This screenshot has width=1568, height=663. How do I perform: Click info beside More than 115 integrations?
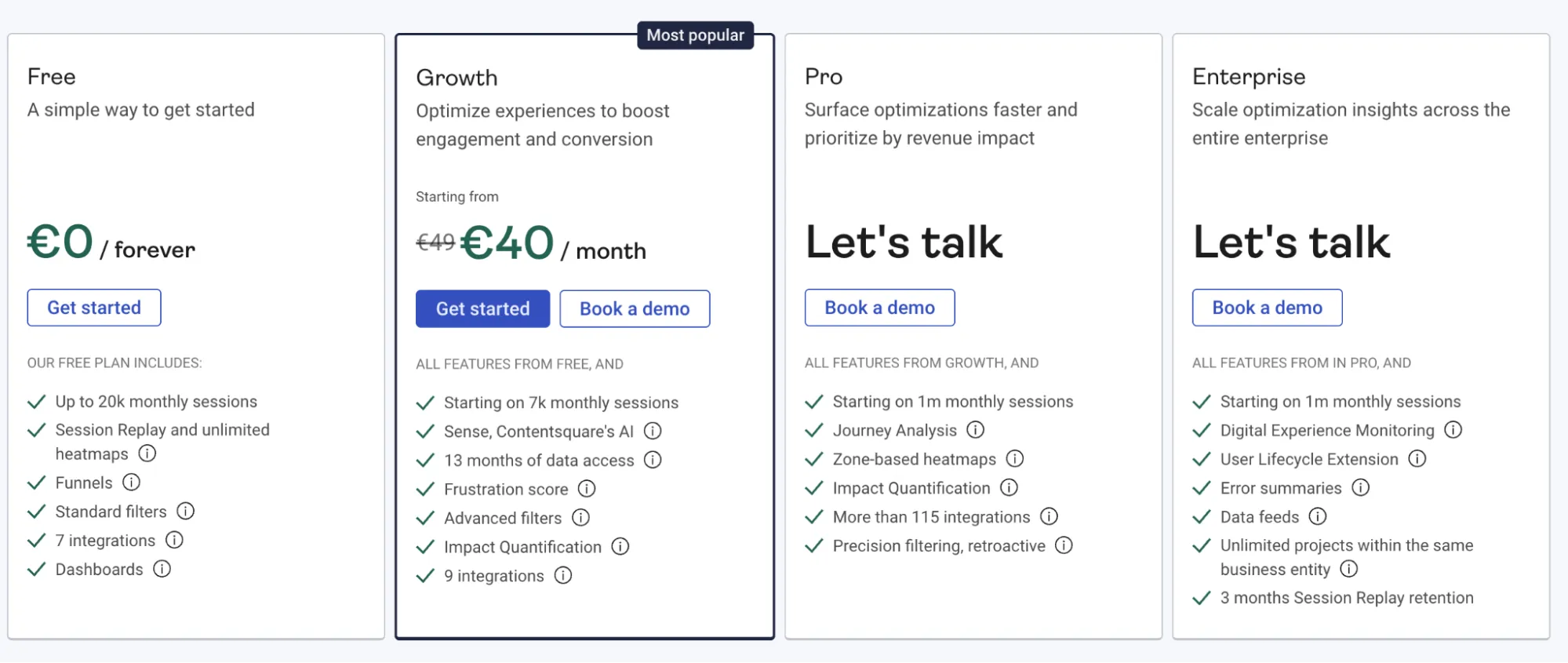coord(1049,517)
